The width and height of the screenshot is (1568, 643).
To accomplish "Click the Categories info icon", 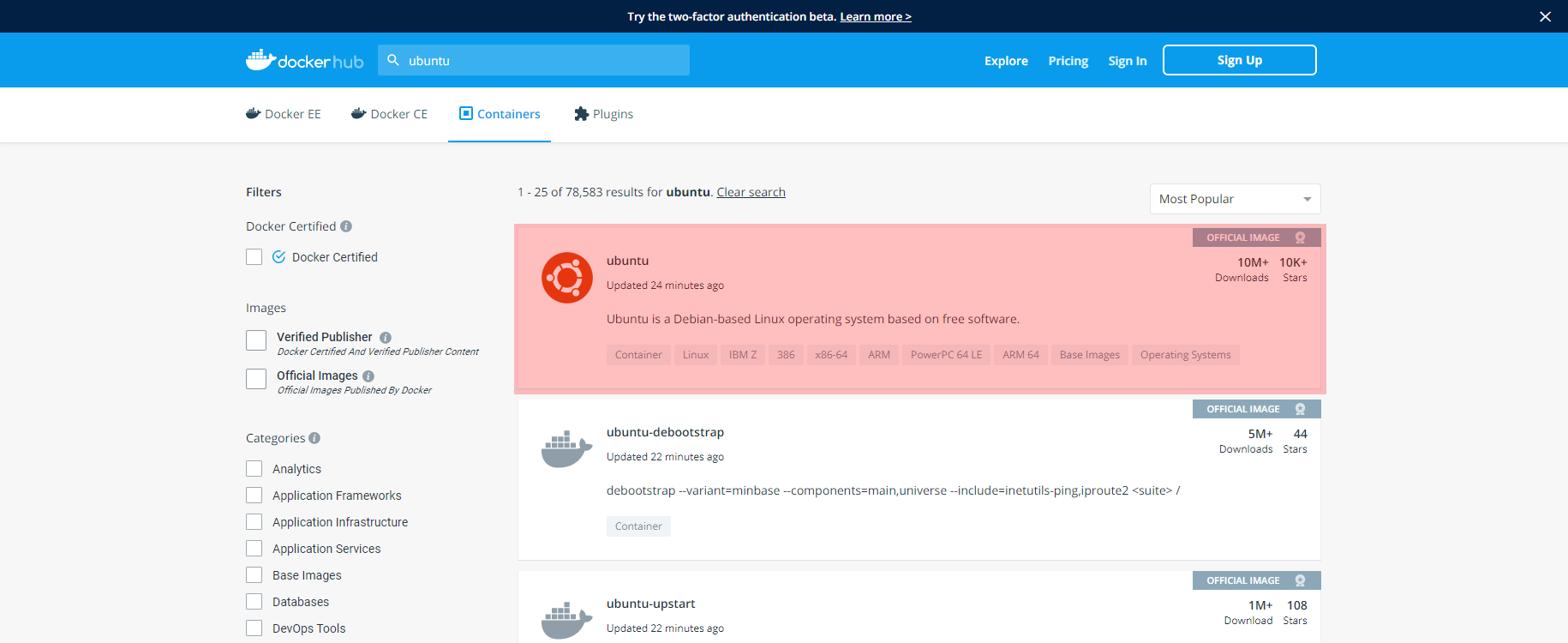I will coord(314,438).
